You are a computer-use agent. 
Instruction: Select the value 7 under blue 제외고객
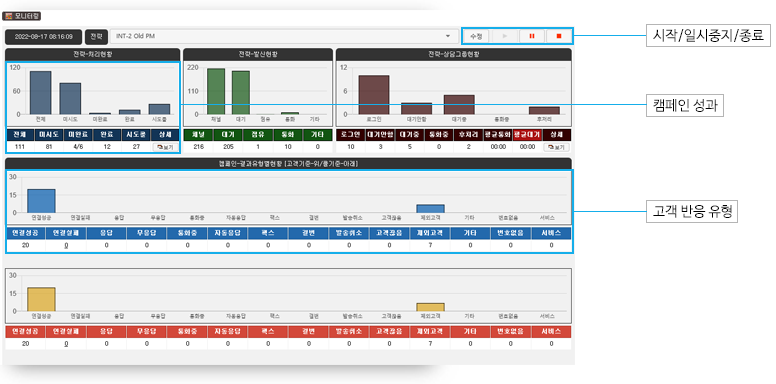pyautogui.click(x=430, y=245)
